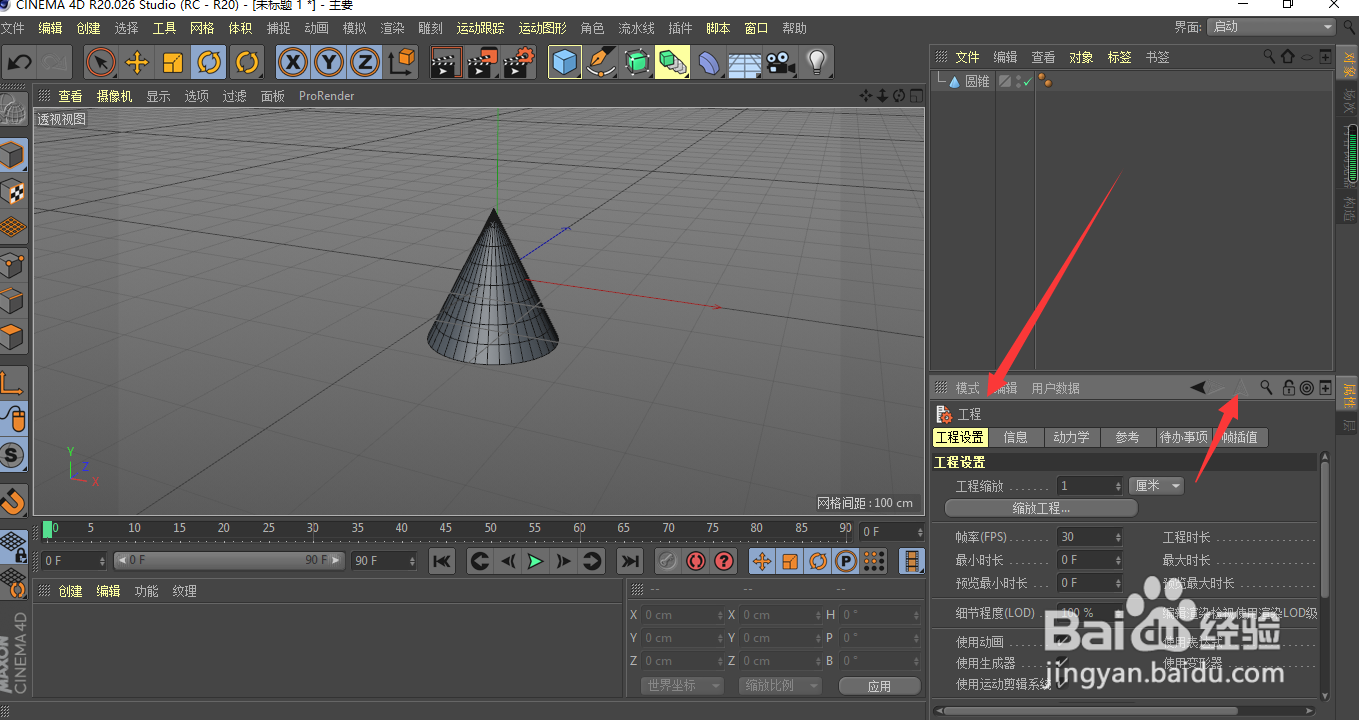Open the 界面 layout dropdown

coord(1271,27)
